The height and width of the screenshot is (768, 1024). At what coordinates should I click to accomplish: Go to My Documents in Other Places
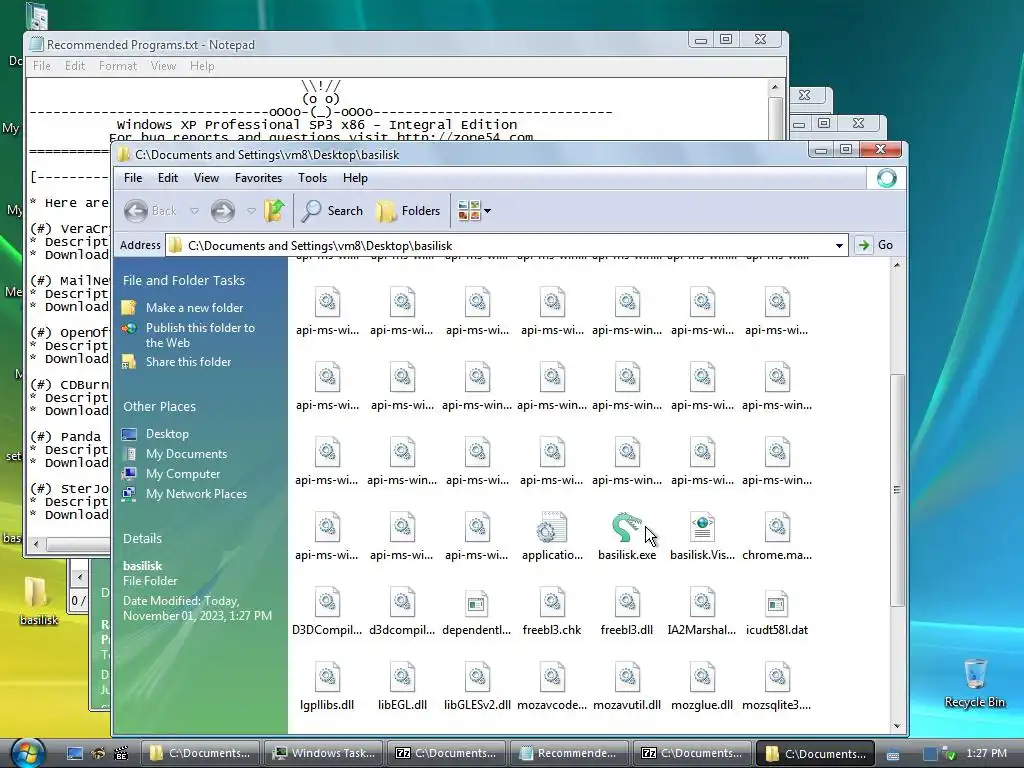point(186,454)
